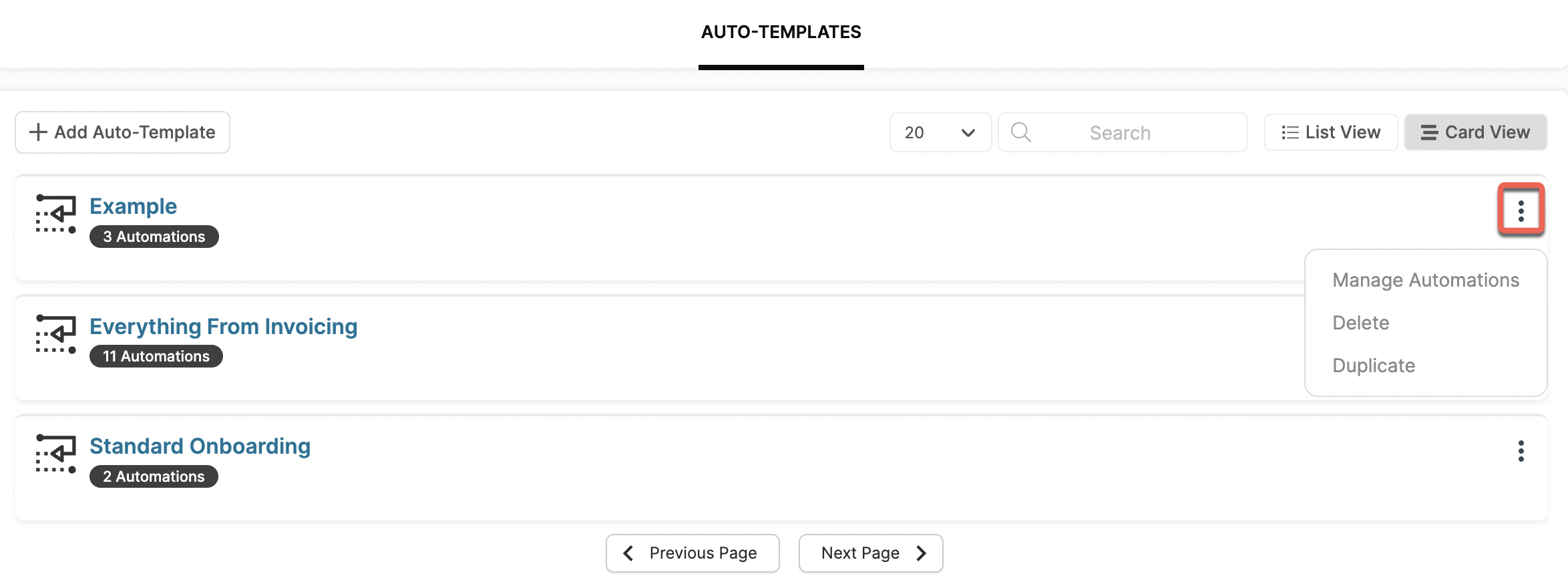The width and height of the screenshot is (1568, 580).
Task: Choose Manage Automations from the menu
Action: coord(1426,280)
